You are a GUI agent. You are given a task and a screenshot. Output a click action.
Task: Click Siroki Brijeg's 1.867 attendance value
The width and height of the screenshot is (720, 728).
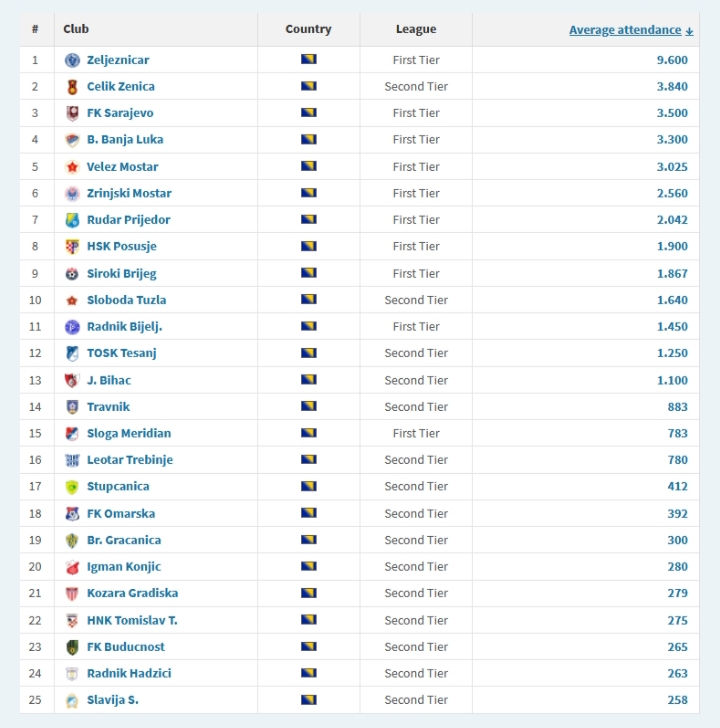click(672, 273)
